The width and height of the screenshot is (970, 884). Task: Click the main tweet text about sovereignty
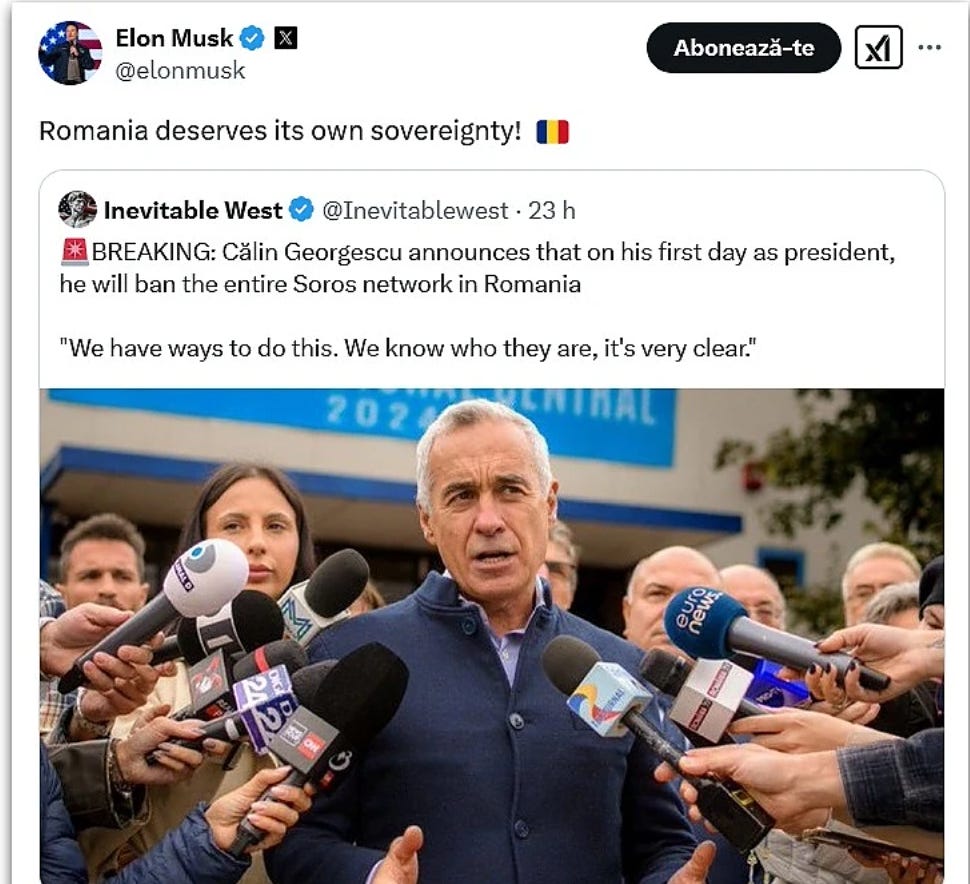click(x=280, y=132)
